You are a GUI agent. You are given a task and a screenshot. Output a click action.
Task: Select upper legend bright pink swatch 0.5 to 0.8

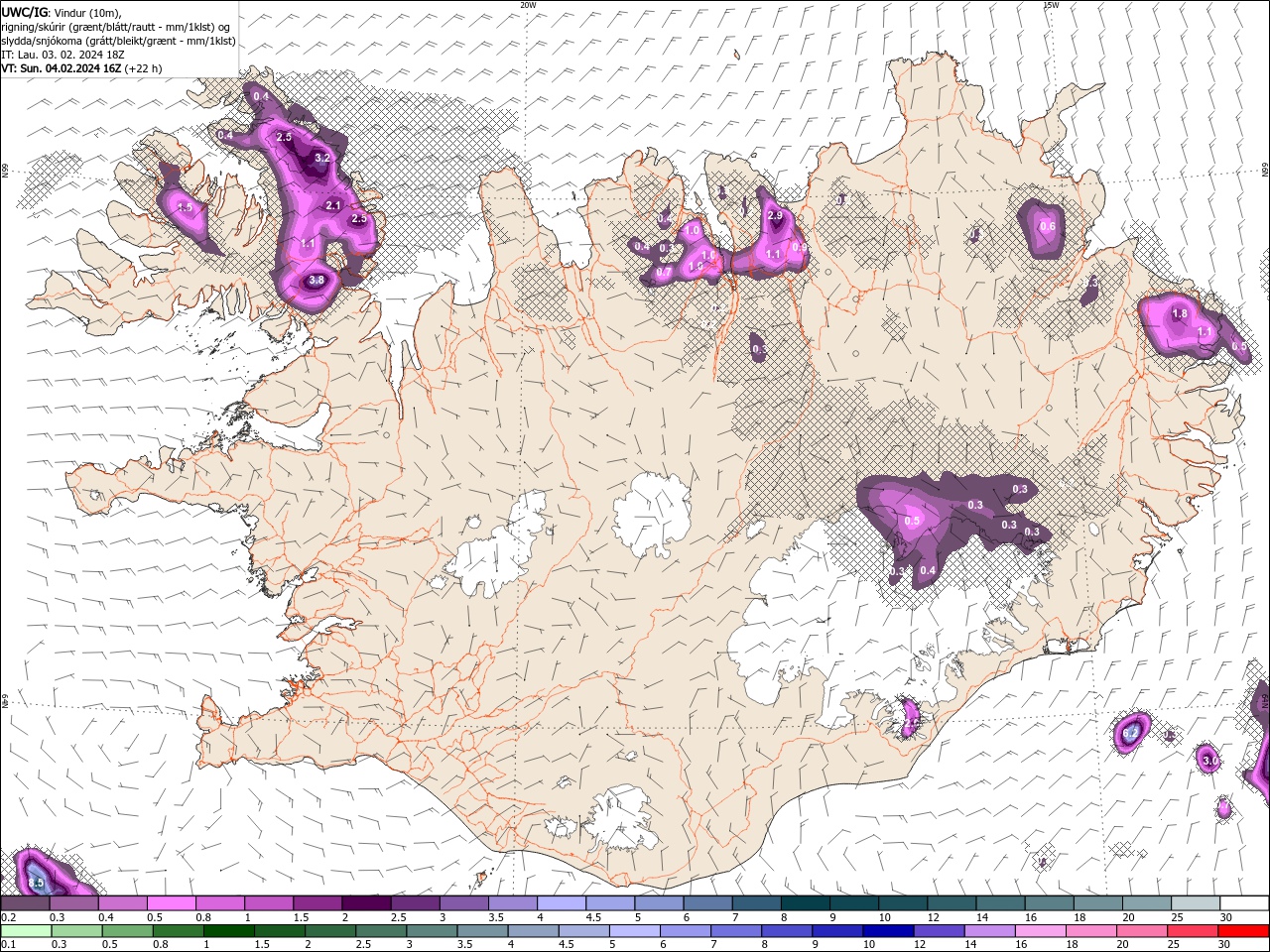171,902
